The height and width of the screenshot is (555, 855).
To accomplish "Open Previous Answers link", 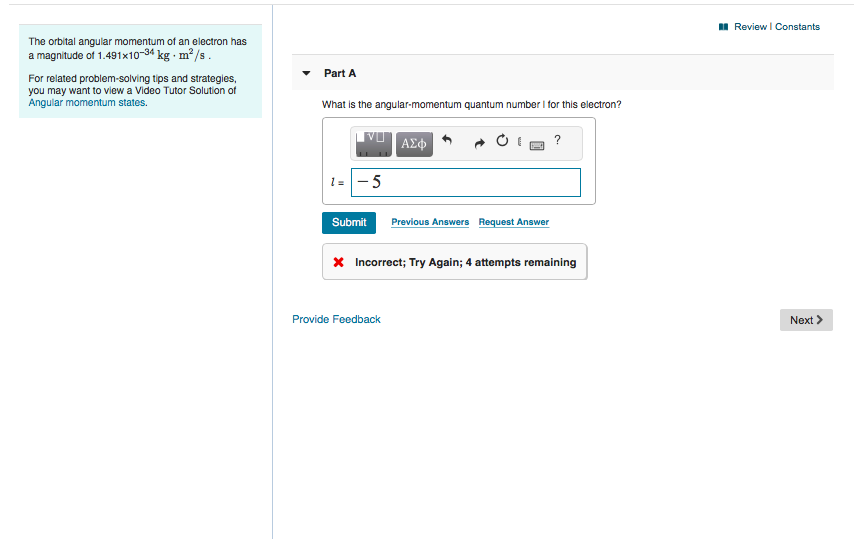I will click(x=430, y=222).
